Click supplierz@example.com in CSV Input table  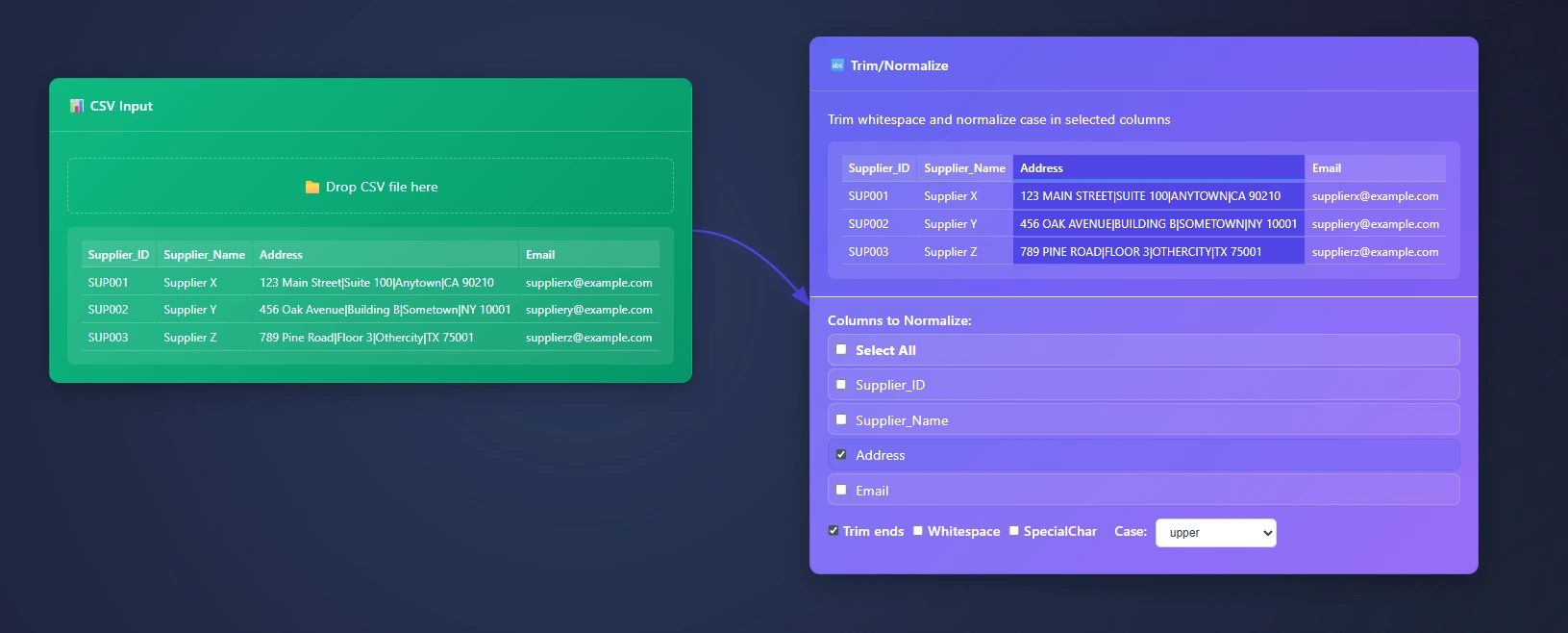(x=588, y=338)
